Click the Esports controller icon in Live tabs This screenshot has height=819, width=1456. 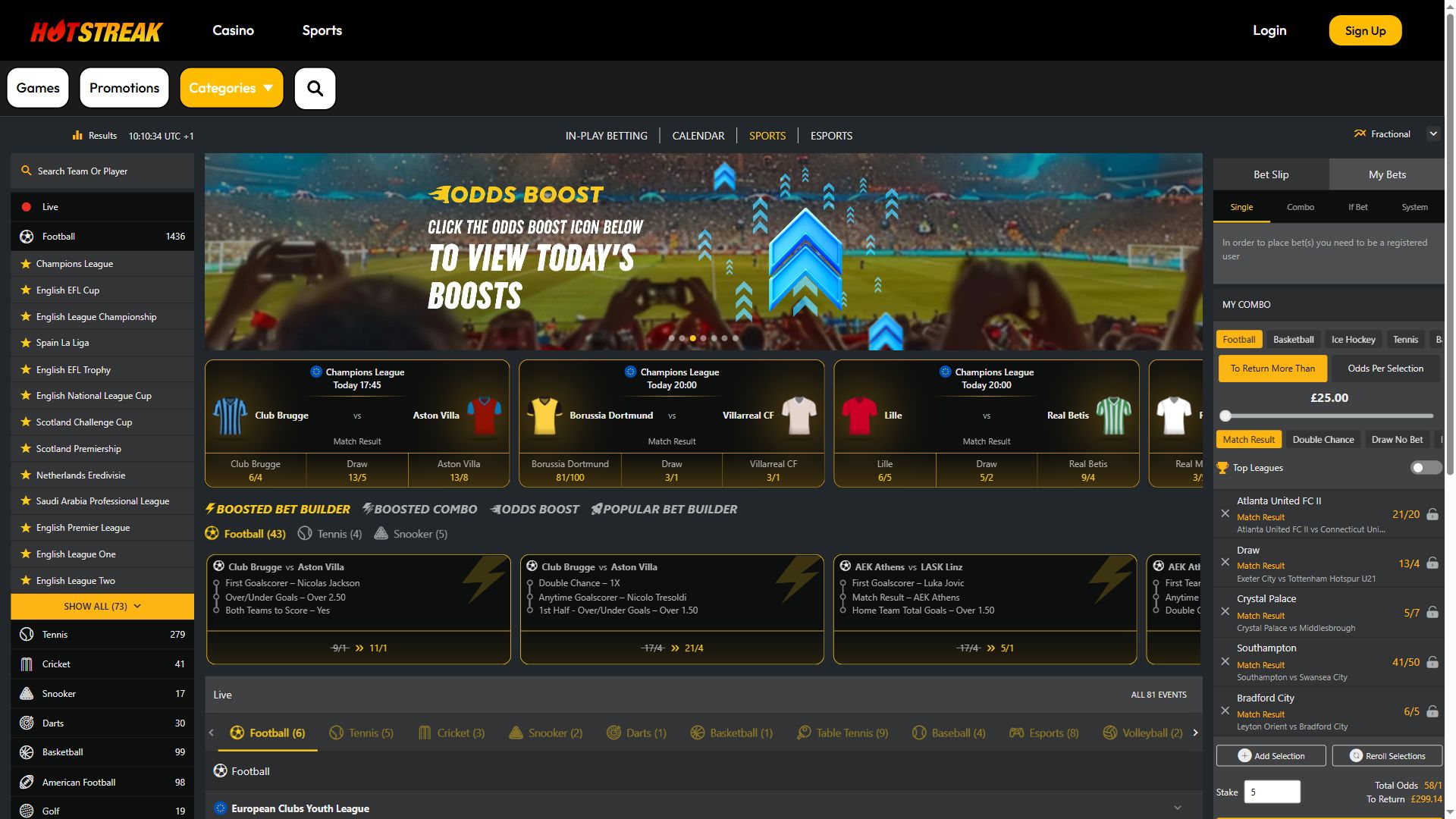point(1016,733)
